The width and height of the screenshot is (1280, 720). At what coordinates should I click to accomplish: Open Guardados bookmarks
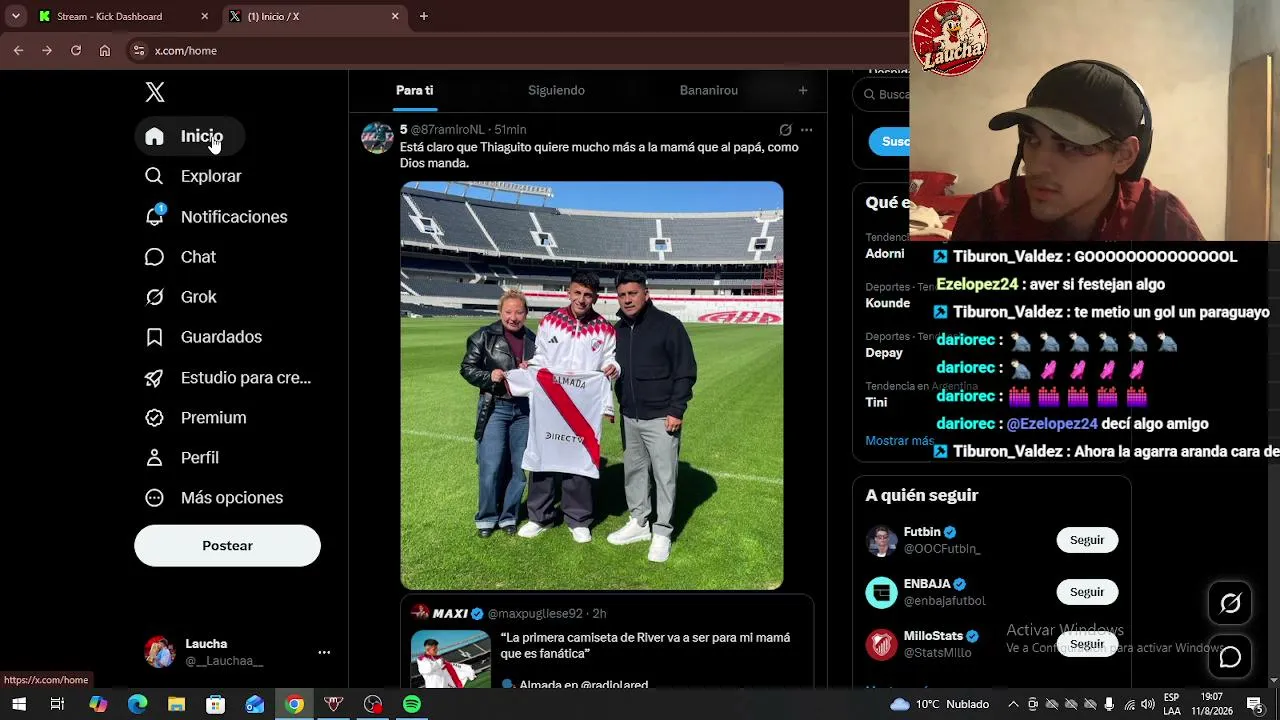pos(203,337)
